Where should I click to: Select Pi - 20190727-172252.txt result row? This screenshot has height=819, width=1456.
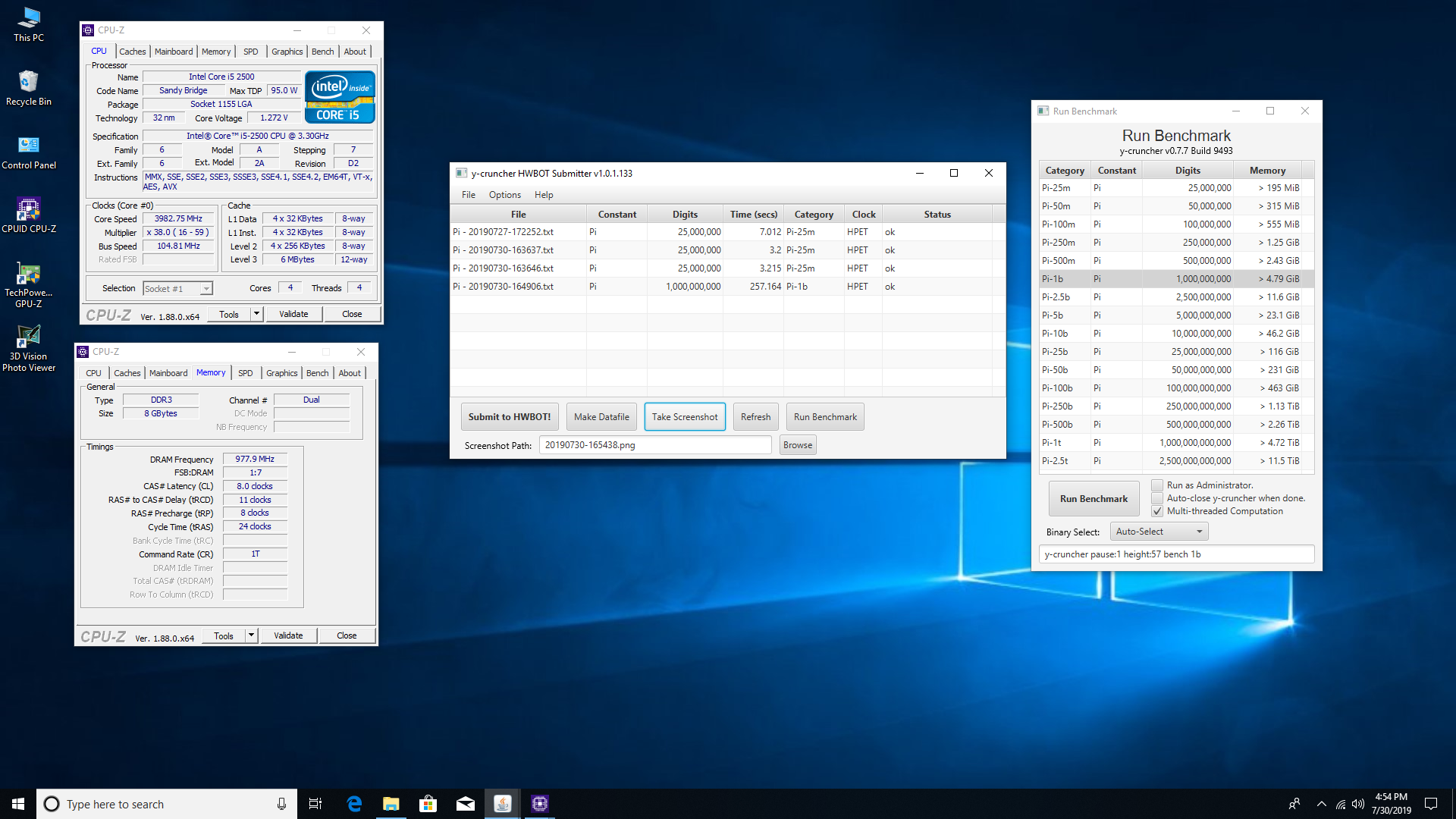point(727,232)
